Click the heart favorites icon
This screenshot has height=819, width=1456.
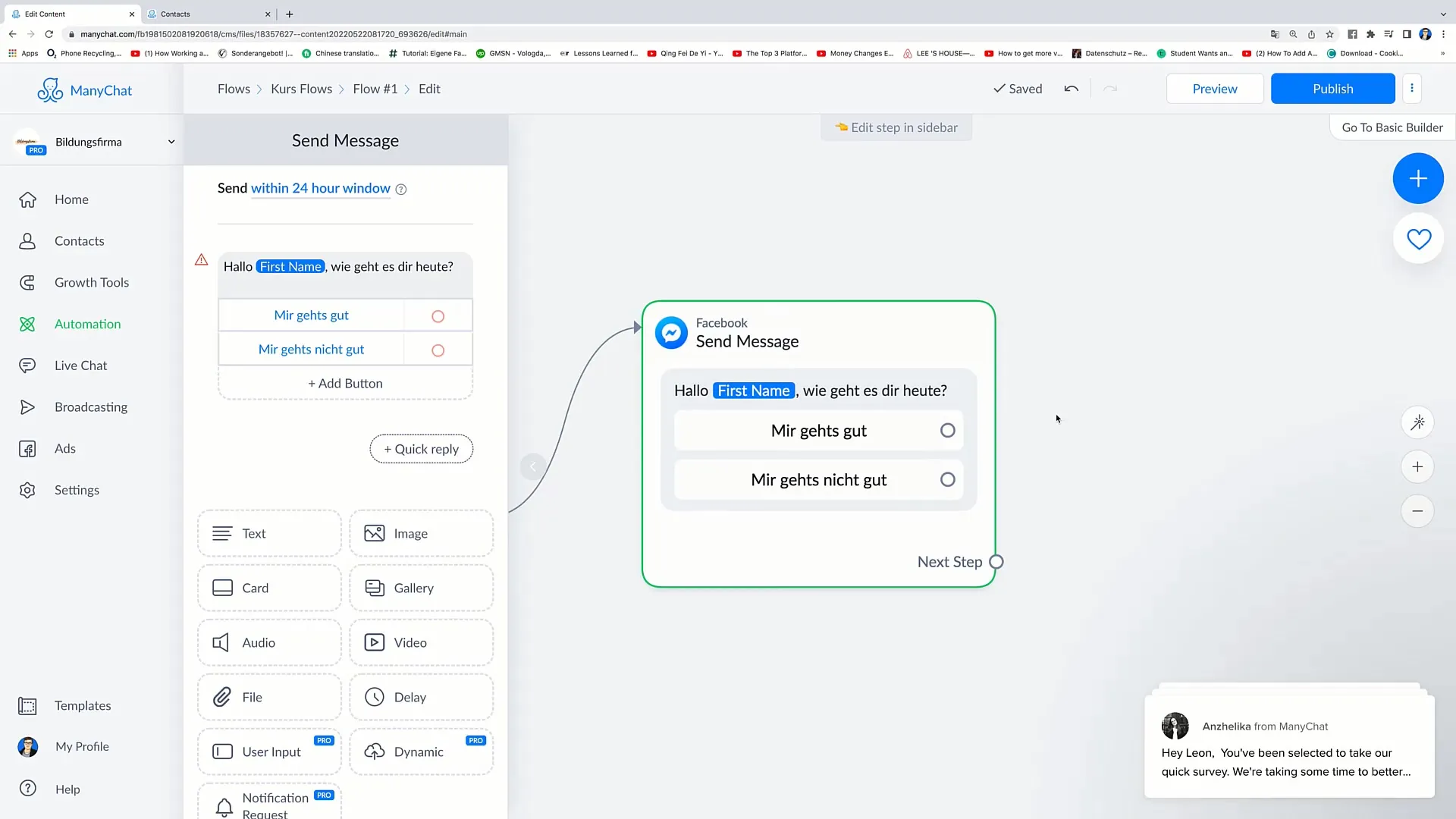[x=1418, y=239]
